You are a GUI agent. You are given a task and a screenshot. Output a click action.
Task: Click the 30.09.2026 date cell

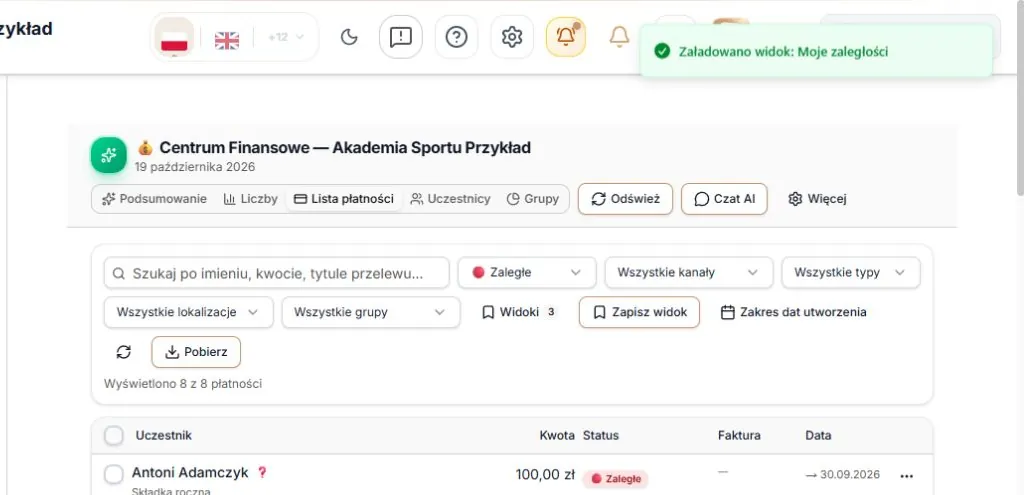click(x=842, y=475)
